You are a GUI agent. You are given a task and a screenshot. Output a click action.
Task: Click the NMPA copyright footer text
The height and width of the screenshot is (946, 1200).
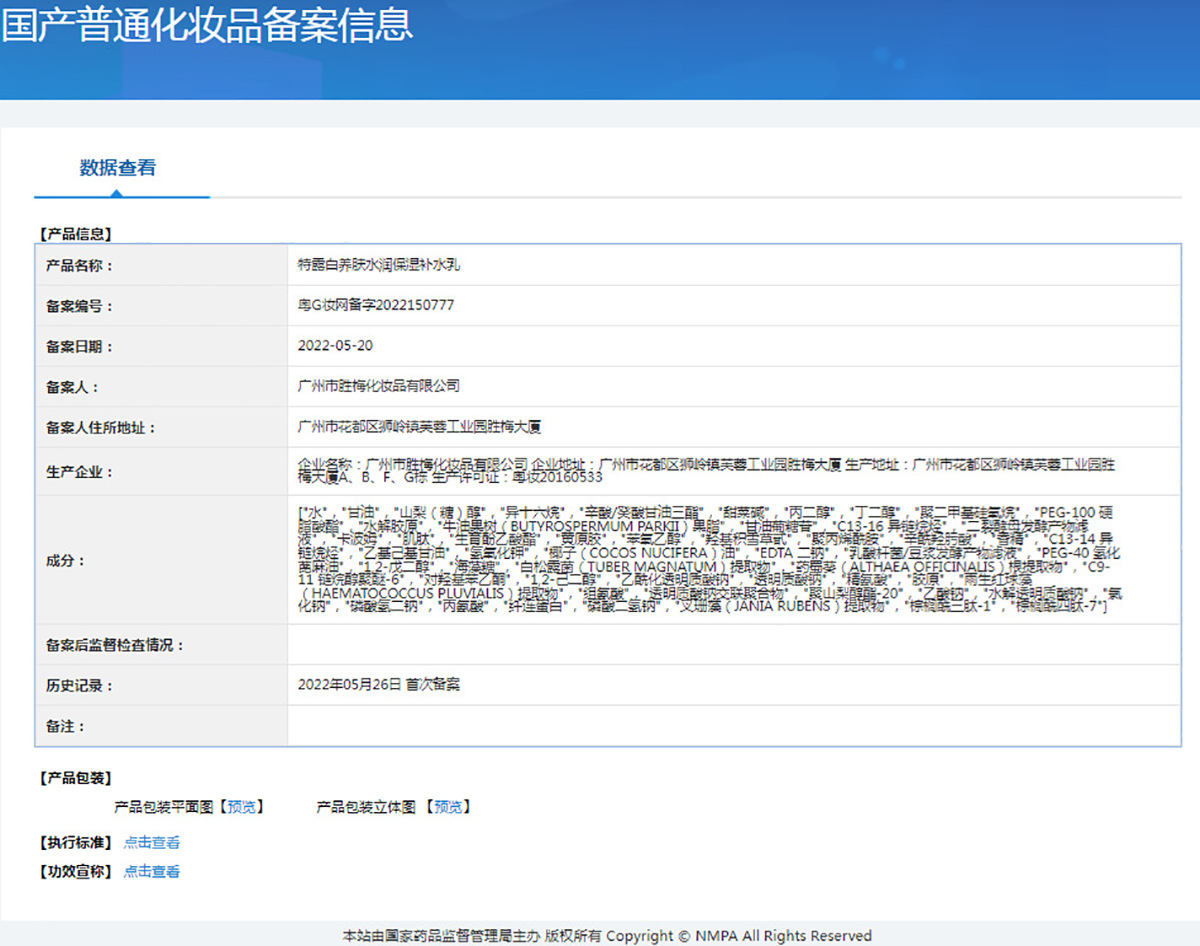(607, 936)
